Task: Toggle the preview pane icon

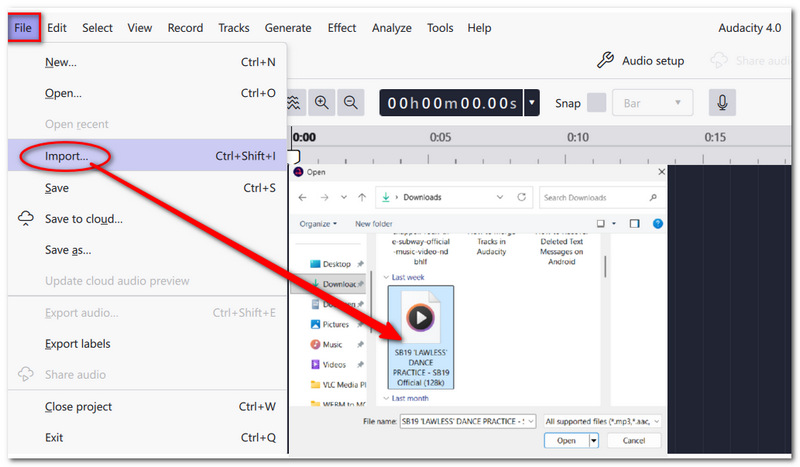Action: pyautogui.click(x=634, y=224)
